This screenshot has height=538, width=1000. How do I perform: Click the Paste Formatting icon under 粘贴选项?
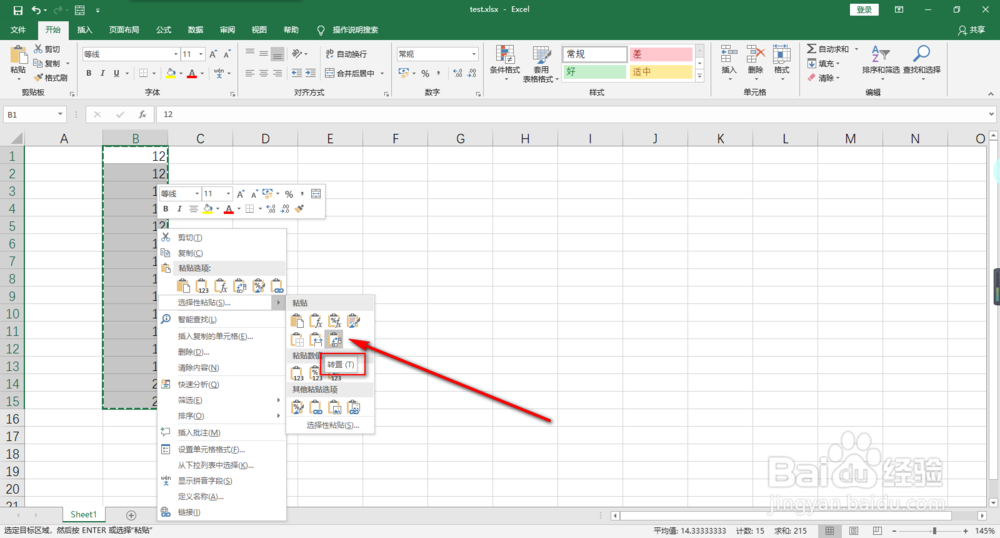pos(258,286)
